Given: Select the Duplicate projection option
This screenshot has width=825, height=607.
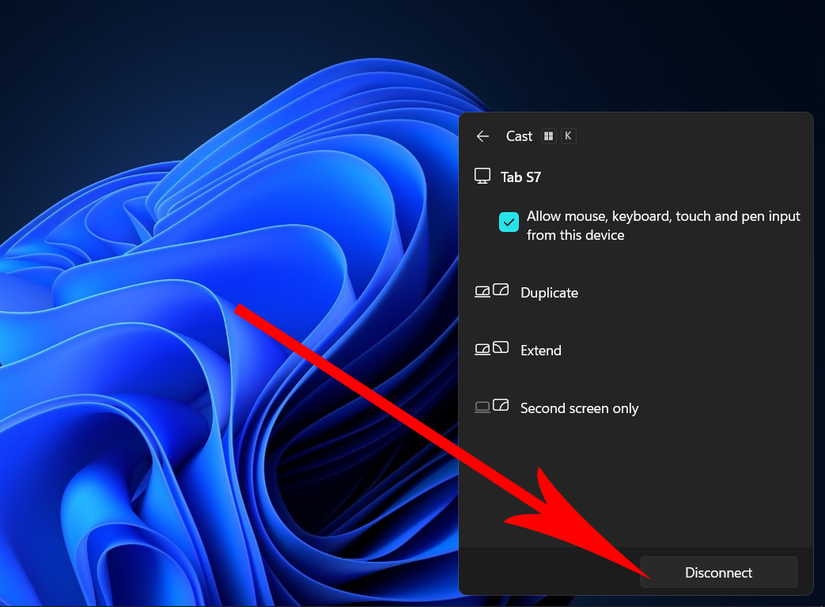Looking at the screenshot, I should click(636, 292).
